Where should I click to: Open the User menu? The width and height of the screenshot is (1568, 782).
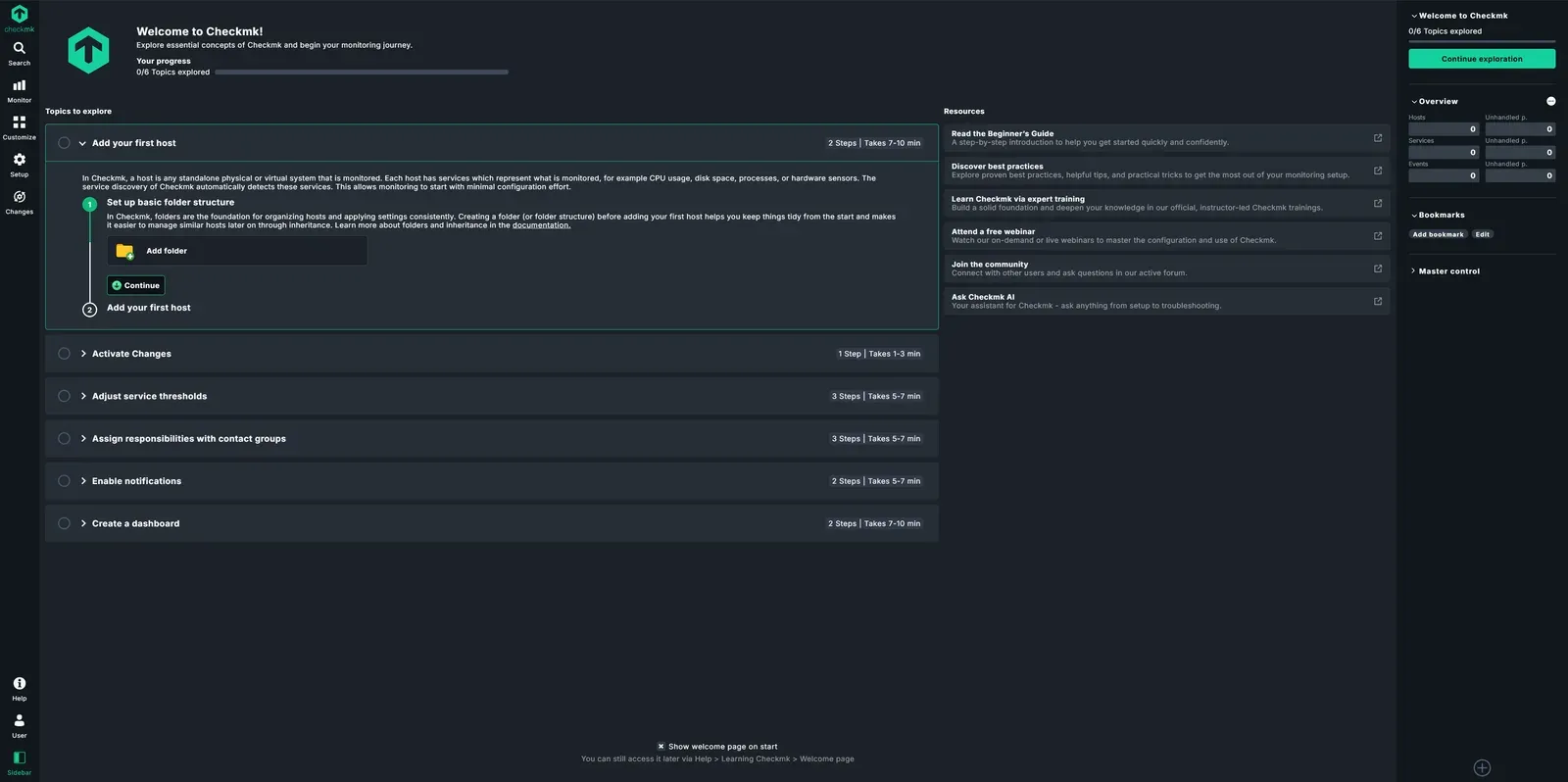(x=19, y=726)
